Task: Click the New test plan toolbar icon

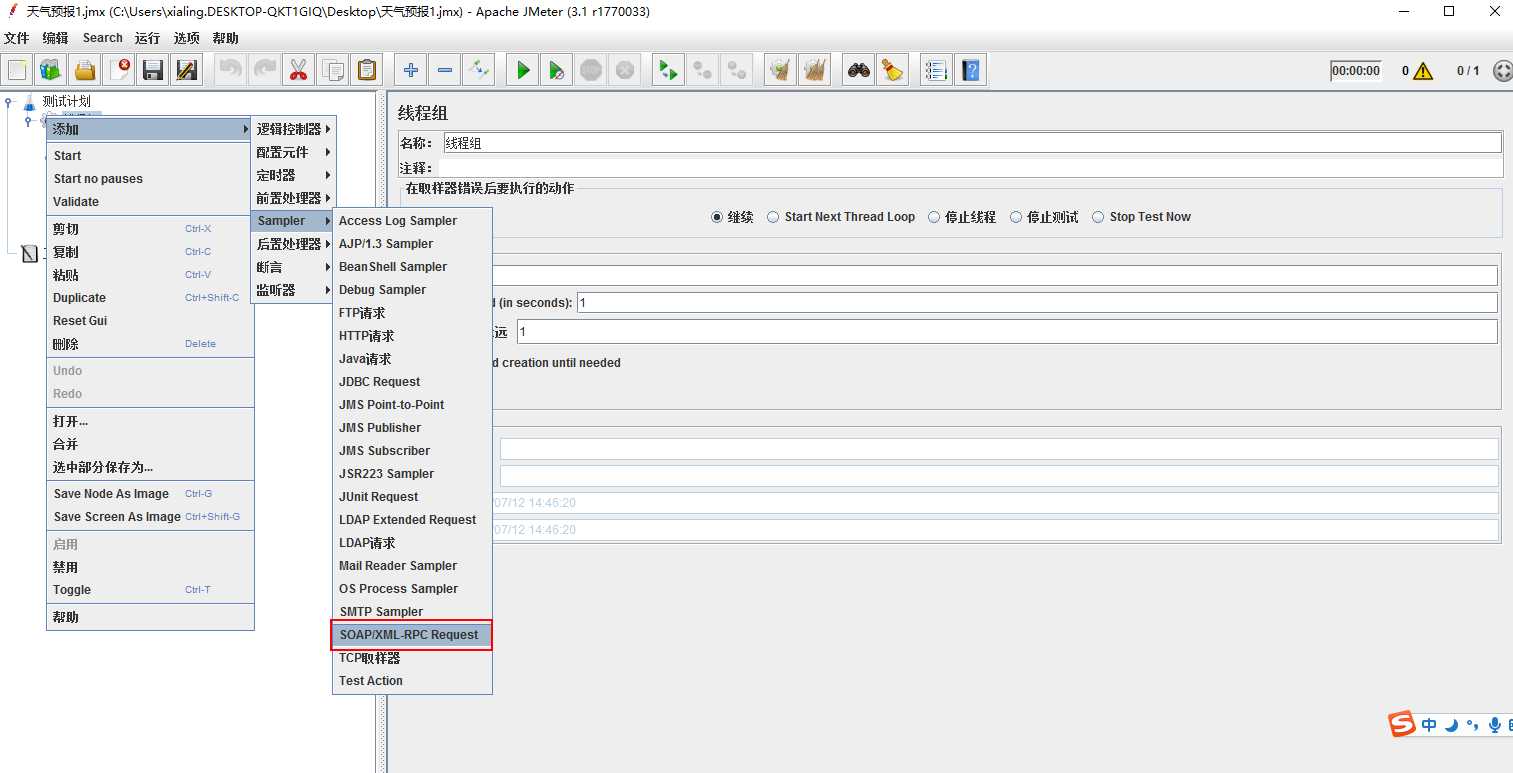Action: point(17,70)
